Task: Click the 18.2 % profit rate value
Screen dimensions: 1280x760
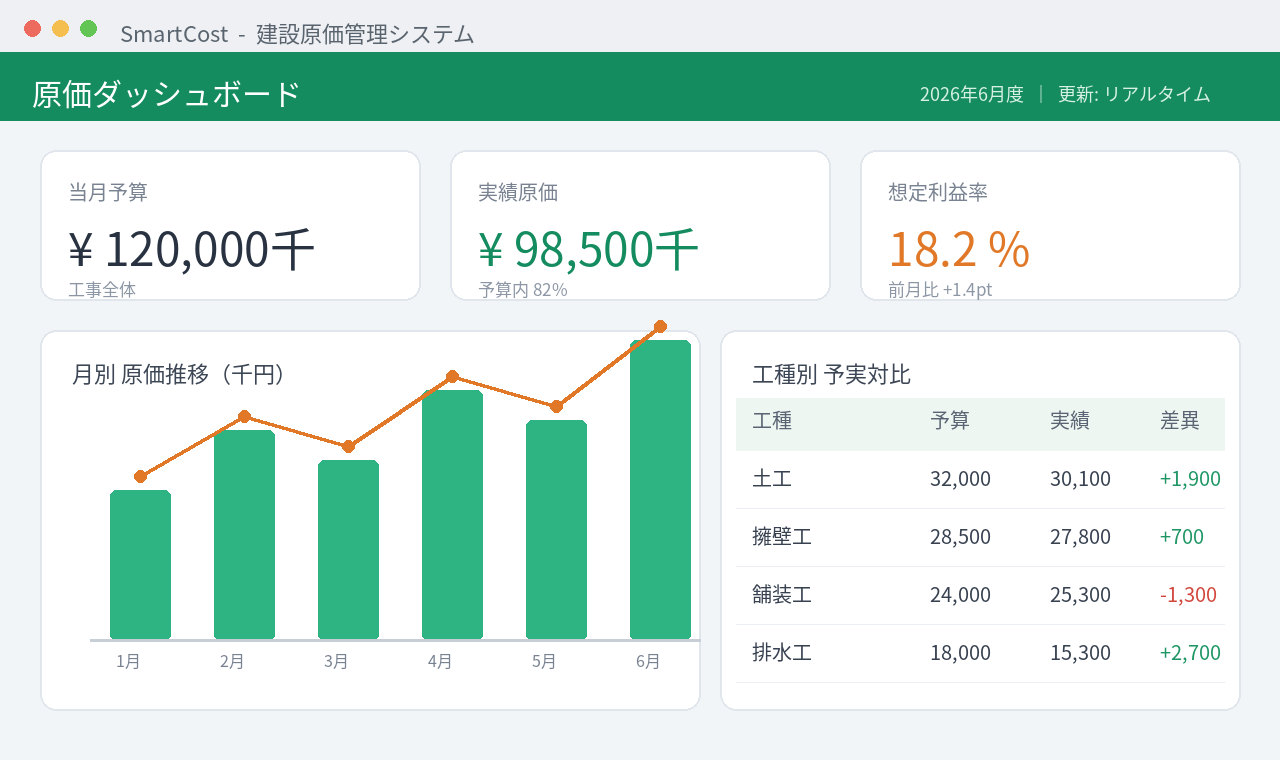Action: [959, 249]
